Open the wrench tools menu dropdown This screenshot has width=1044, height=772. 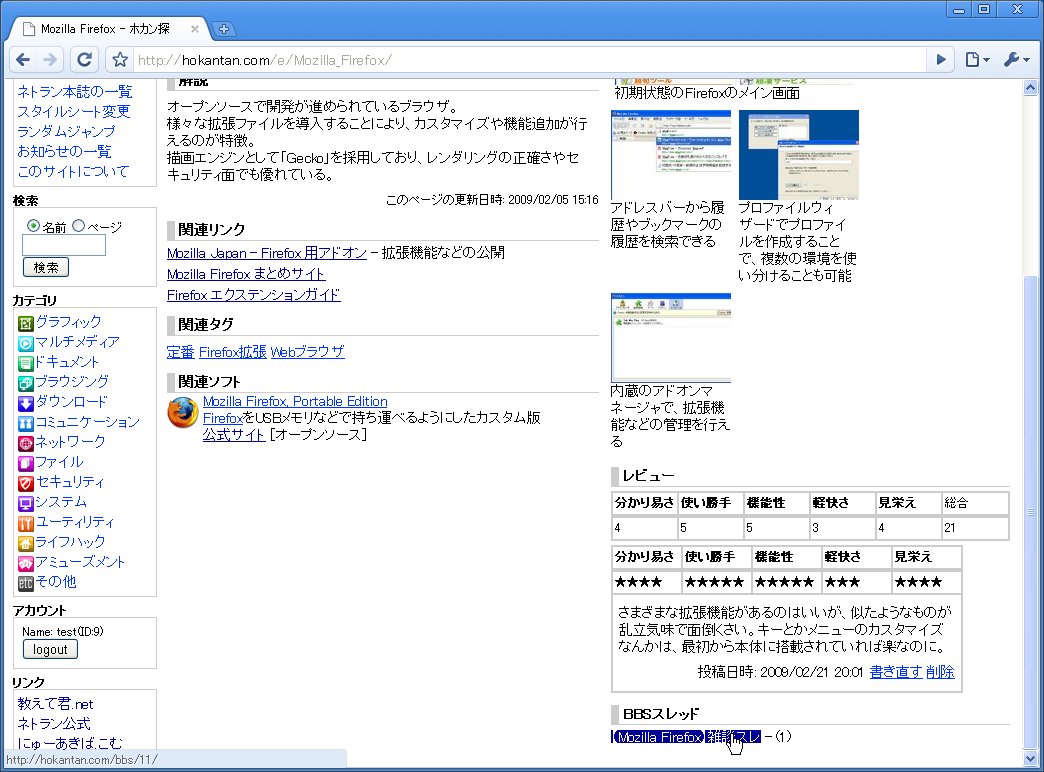[1016, 60]
